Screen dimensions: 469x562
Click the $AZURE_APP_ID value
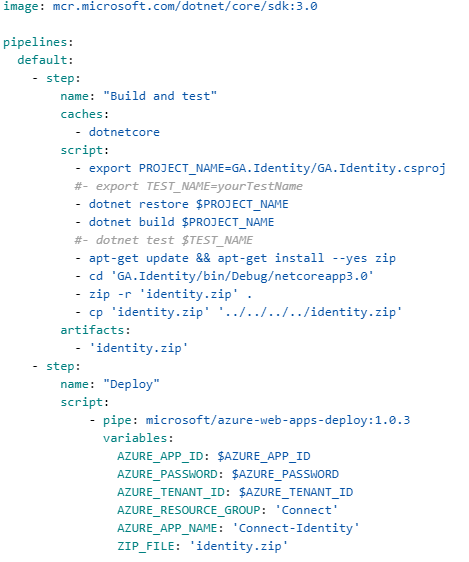click(264, 456)
